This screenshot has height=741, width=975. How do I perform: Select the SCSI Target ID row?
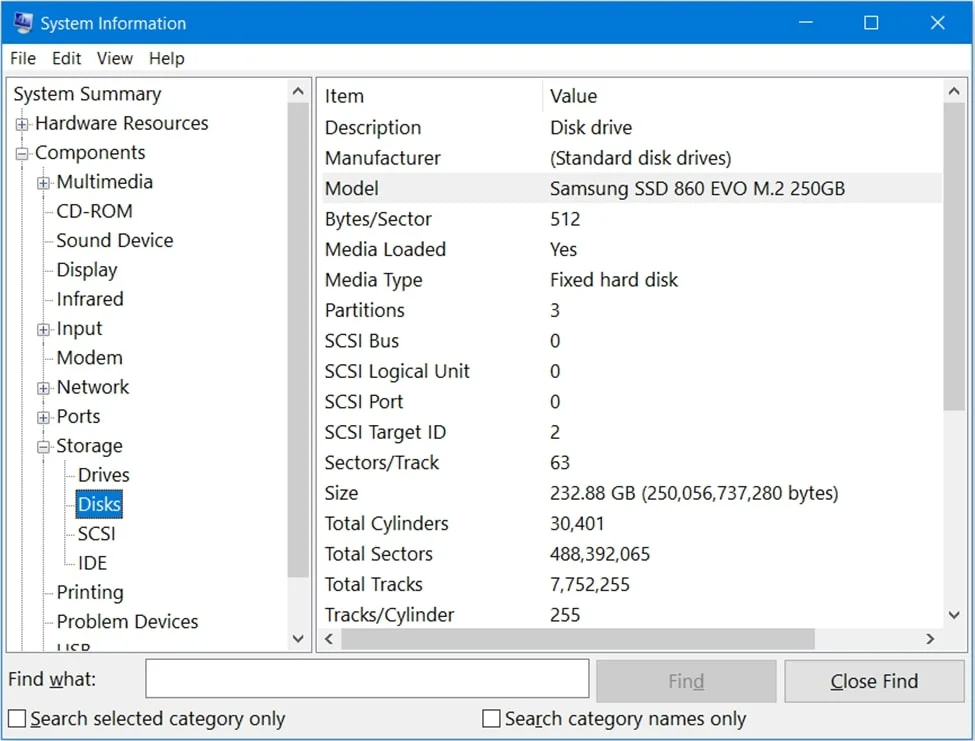(632, 432)
